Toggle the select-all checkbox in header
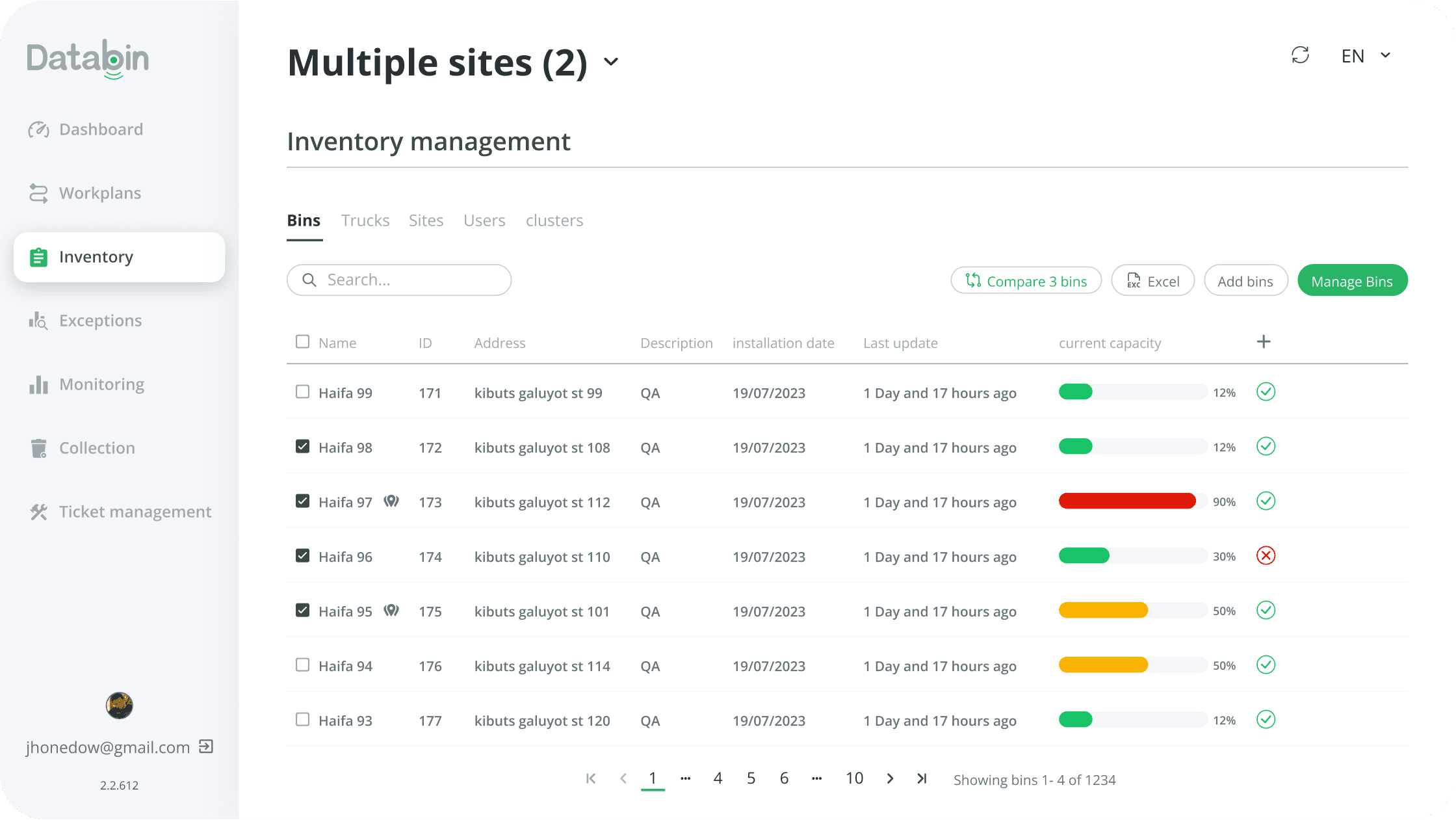Image resolution: width=1456 pixels, height=820 pixels. pyautogui.click(x=302, y=342)
